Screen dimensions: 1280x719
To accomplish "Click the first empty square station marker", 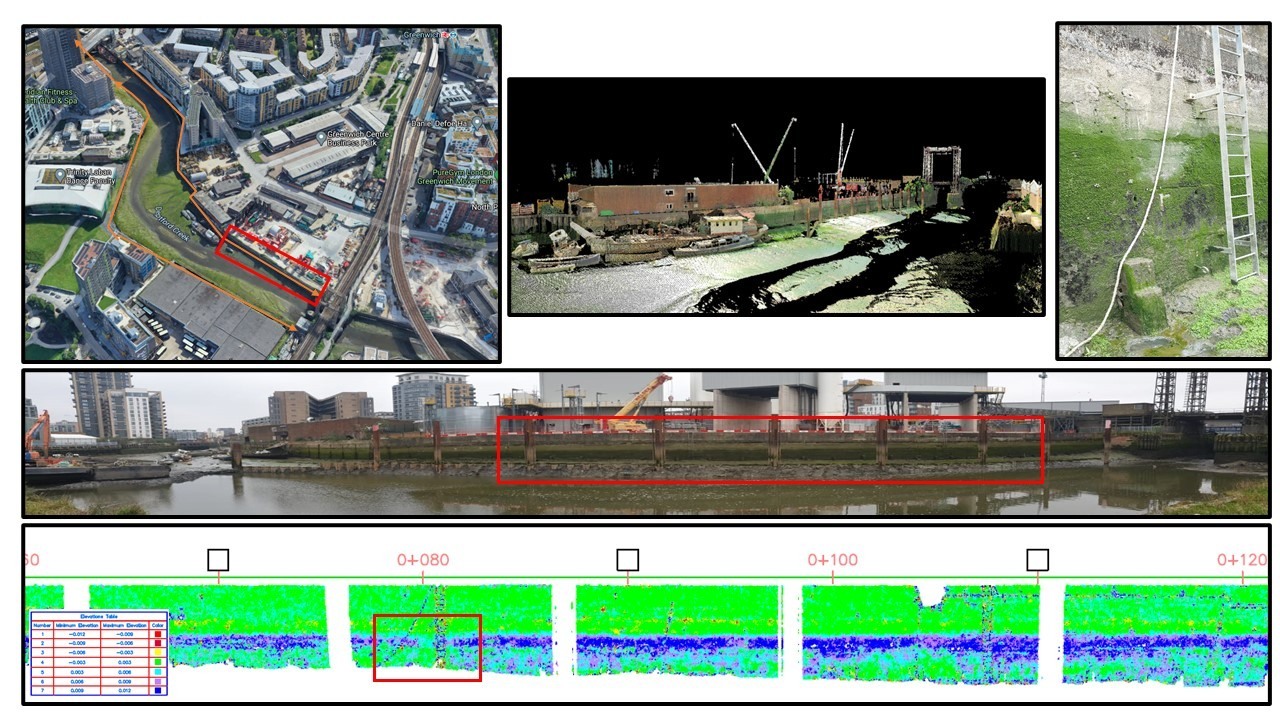I will (218, 560).
